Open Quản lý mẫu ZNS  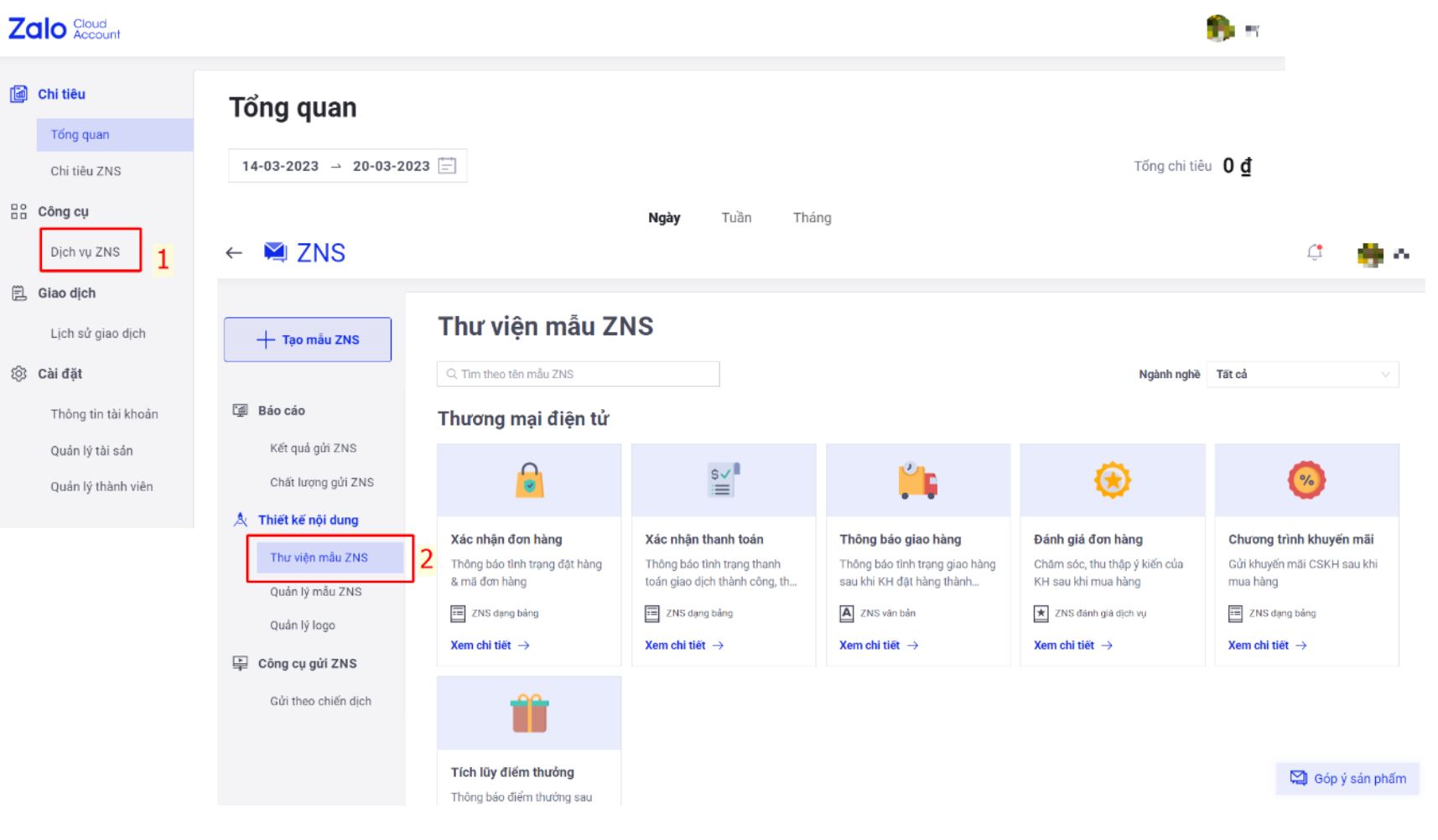(315, 591)
